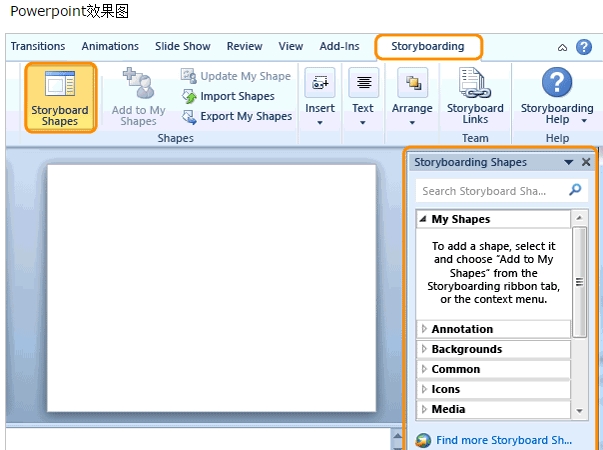603x450 pixels.
Task: Click the Import Shapes icon
Action: tap(189, 96)
